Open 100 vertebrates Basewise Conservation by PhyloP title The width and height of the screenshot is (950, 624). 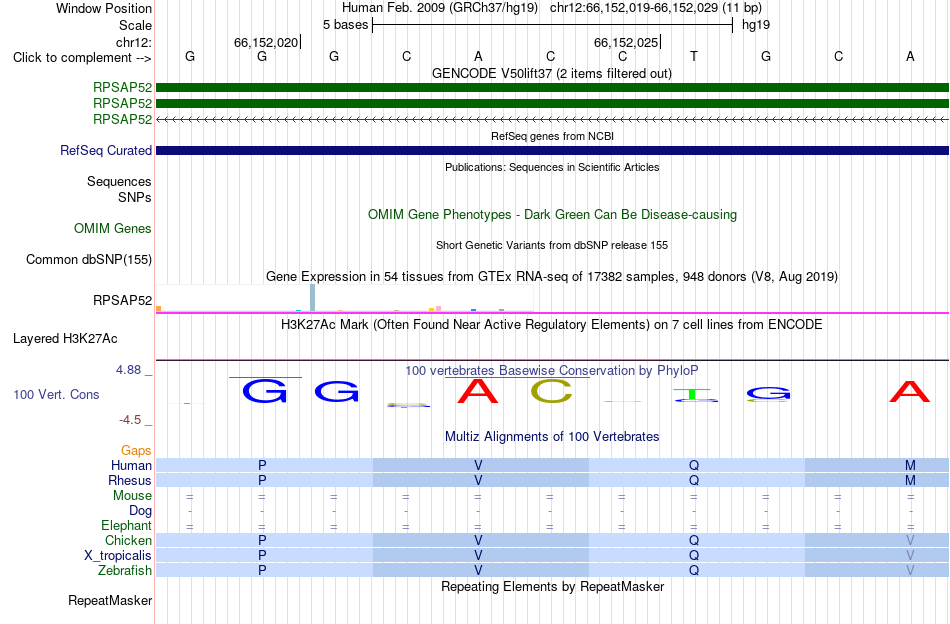552,370
